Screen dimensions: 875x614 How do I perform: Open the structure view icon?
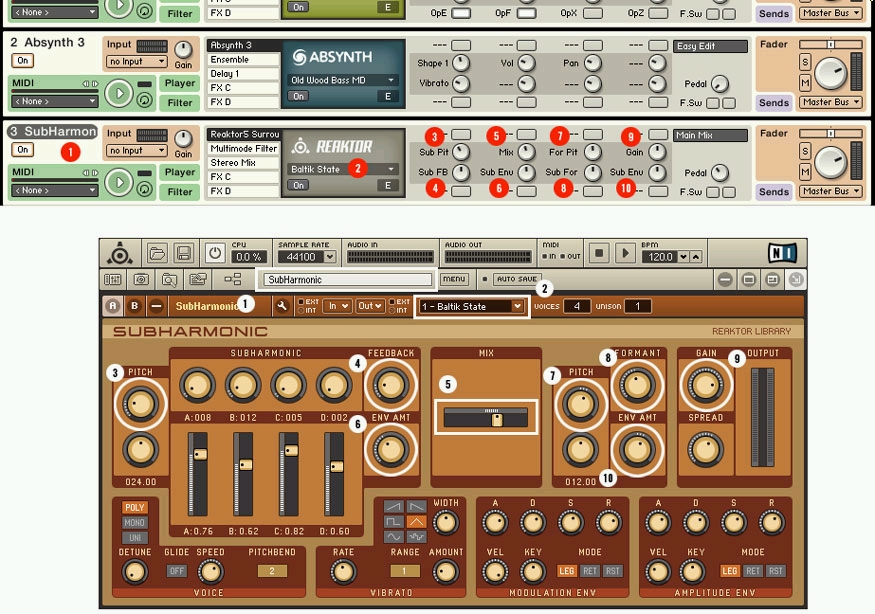coord(233,279)
